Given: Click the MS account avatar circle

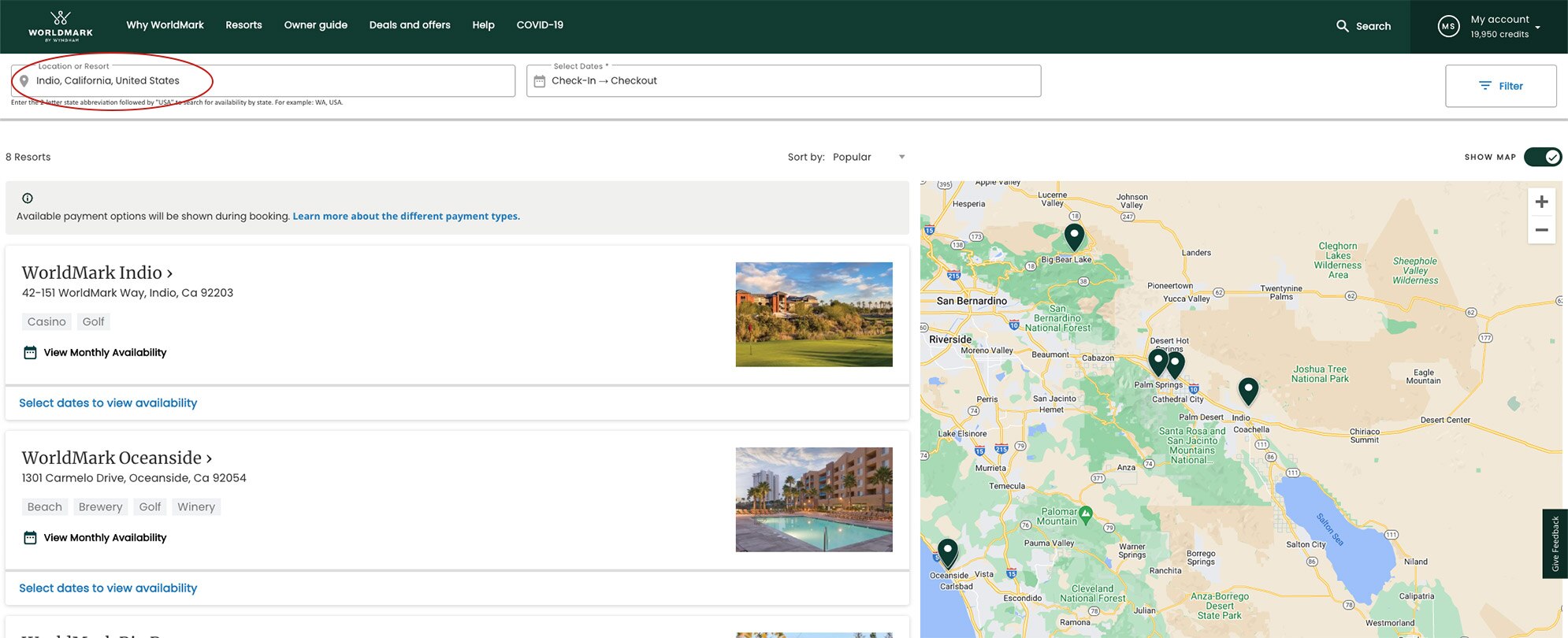Looking at the screenshot, I should [x=1448, y=26].
